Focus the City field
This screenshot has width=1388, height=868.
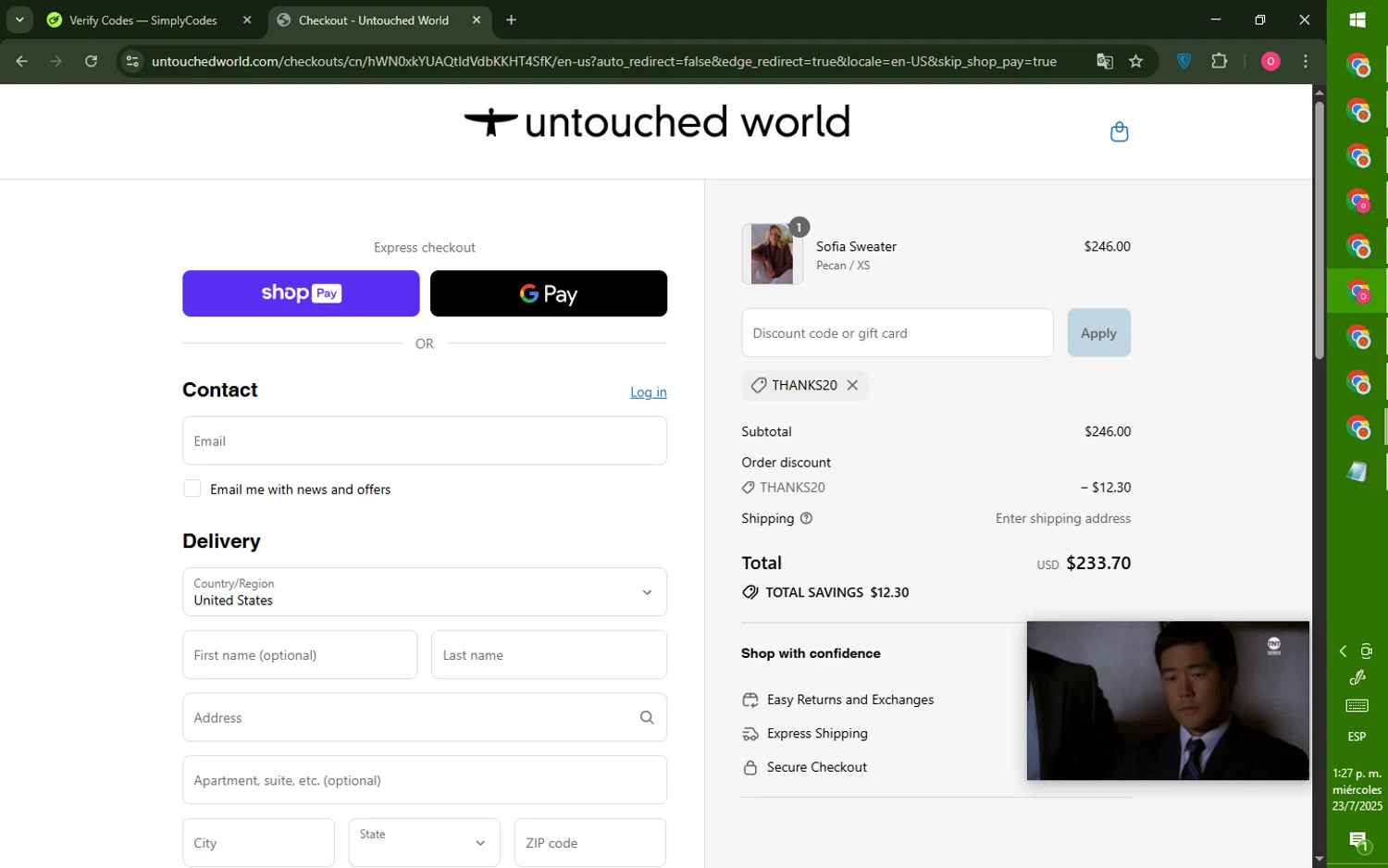[x=258, y=842]
